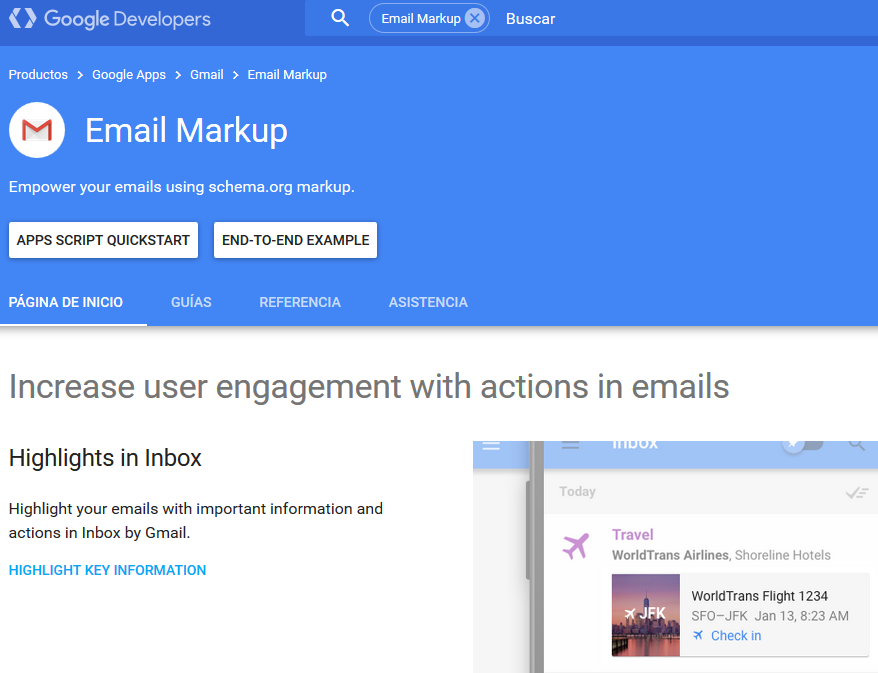Click the search magnifier icon
Screen dimensions: 878x673
(x=340, y=18)
